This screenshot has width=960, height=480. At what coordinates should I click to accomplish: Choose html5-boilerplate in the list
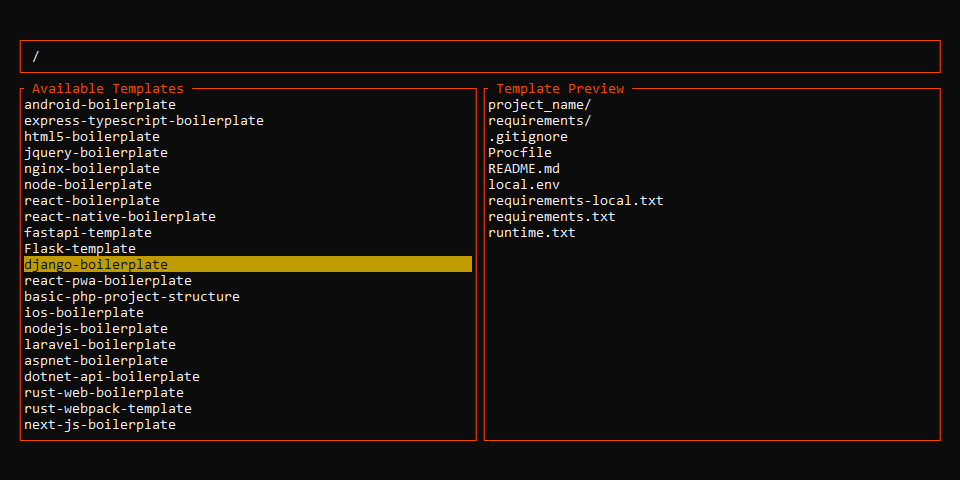[92, 137]
